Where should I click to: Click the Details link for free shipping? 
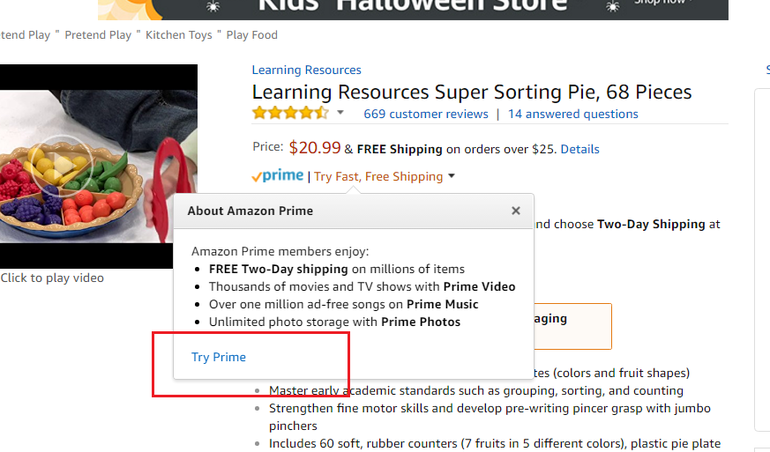[x=579, y=149]
